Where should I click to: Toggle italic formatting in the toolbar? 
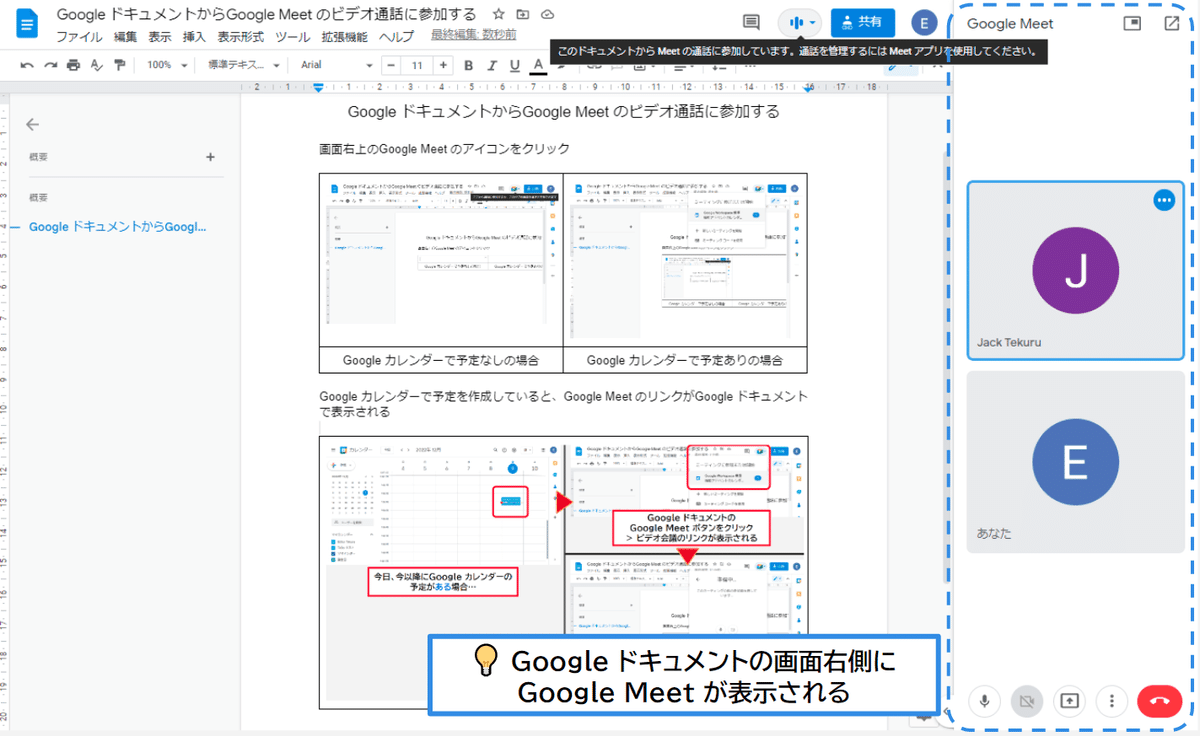tap(491, 65)
